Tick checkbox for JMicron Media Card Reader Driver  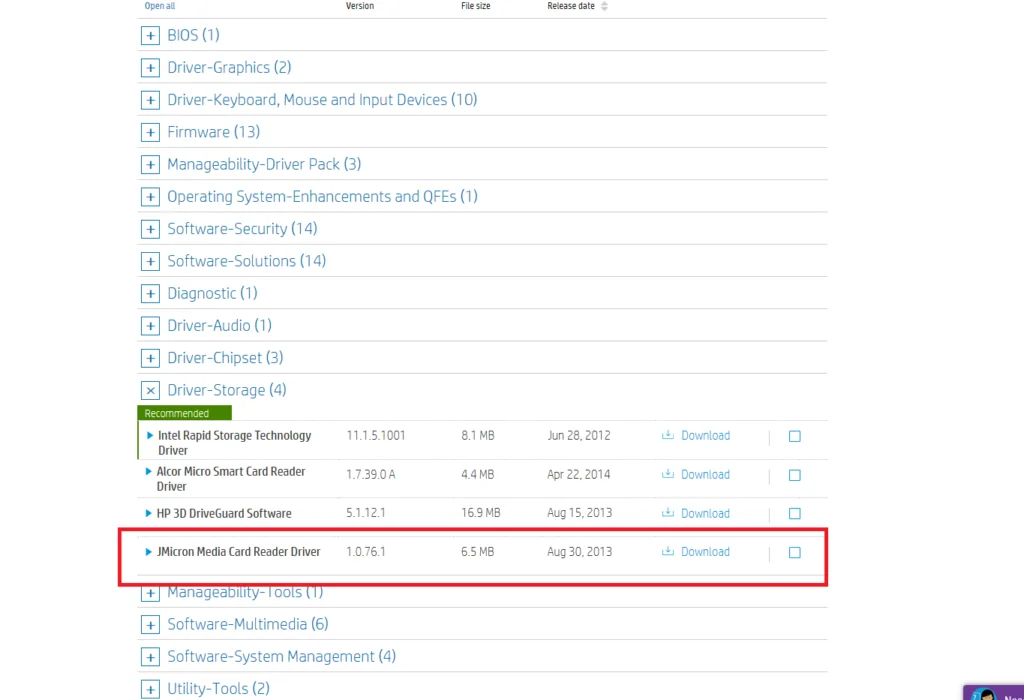(795, 552)
